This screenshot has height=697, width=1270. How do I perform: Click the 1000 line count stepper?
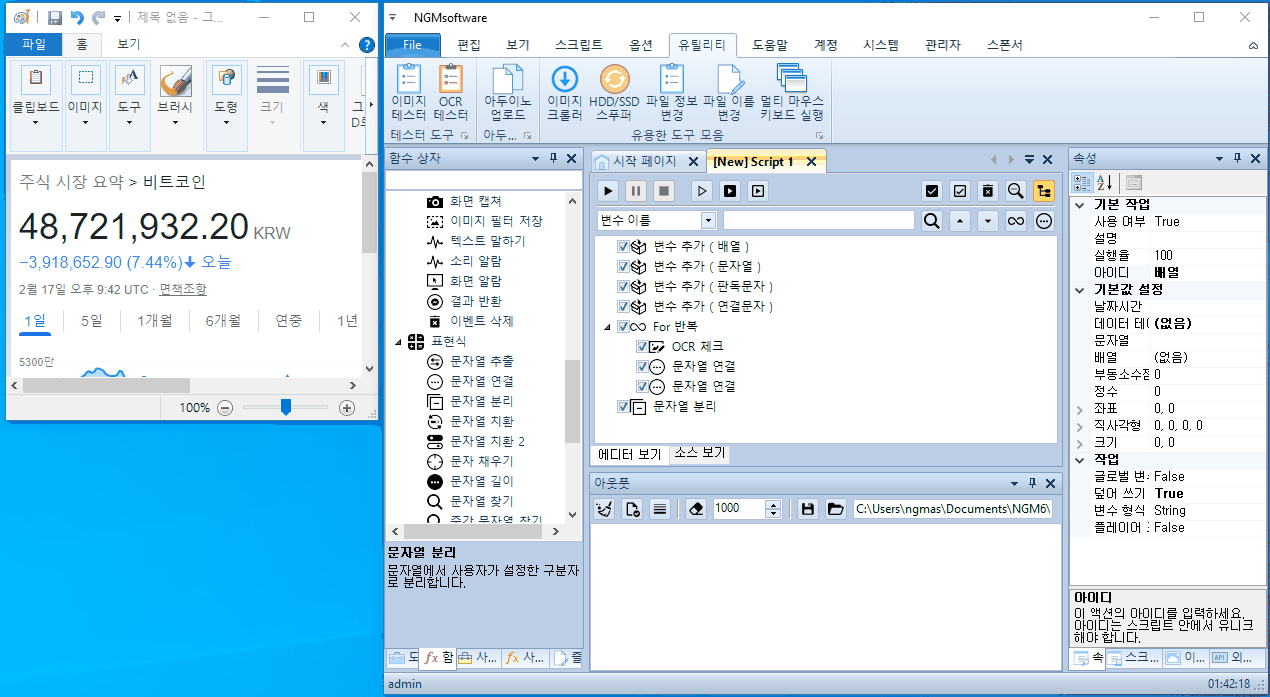click(x=772, y=509)
